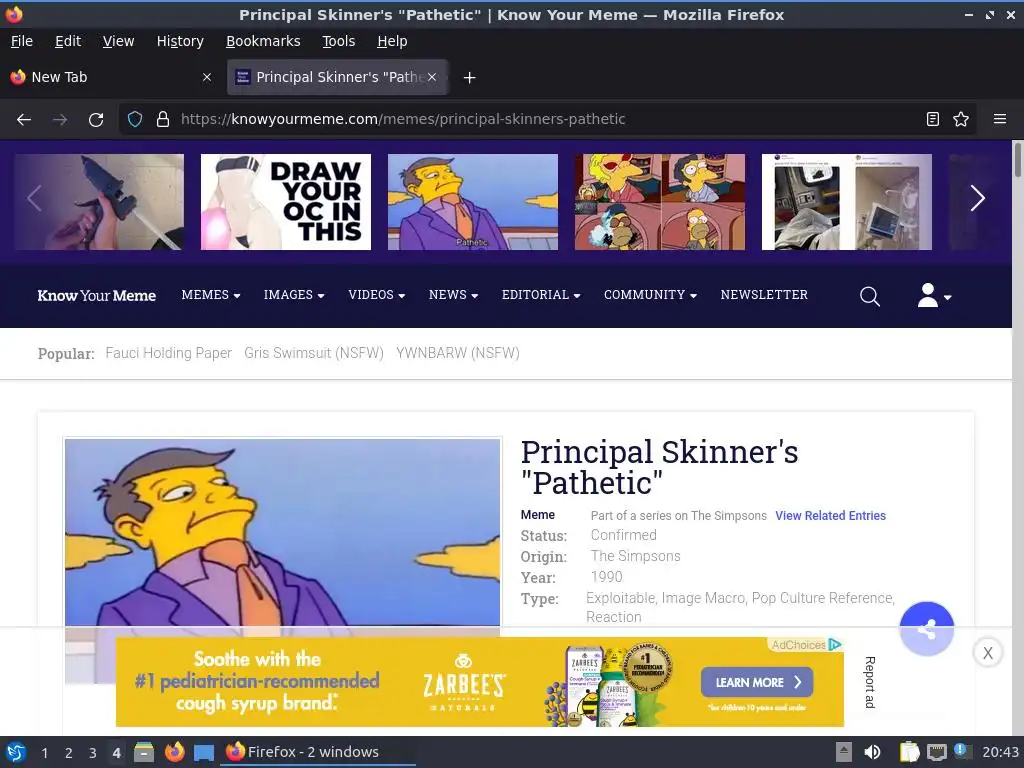Open DRAW YOUR OC IN THIS thumbnail
Image resolution: width=1024 pixels, height=768 pixels.
285,202
